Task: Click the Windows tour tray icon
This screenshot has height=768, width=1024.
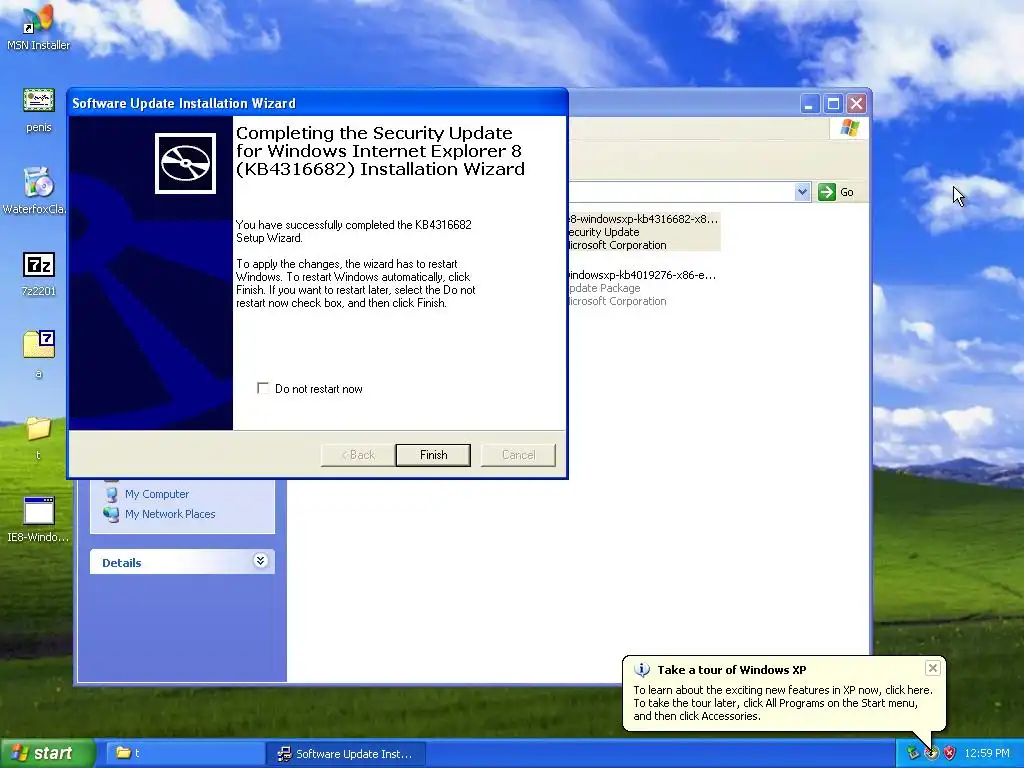Action: point(931,753)
